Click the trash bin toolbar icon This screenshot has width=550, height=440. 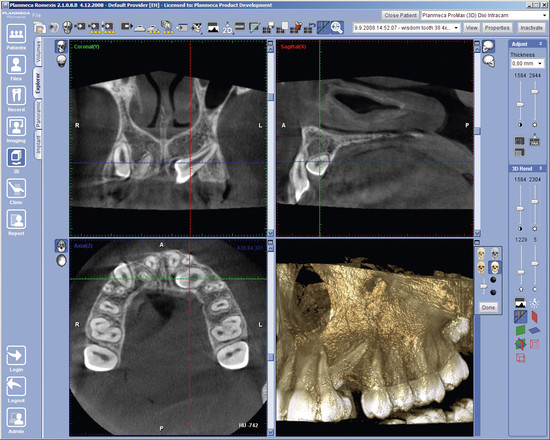pyautogui.click(x=296, y=27)
